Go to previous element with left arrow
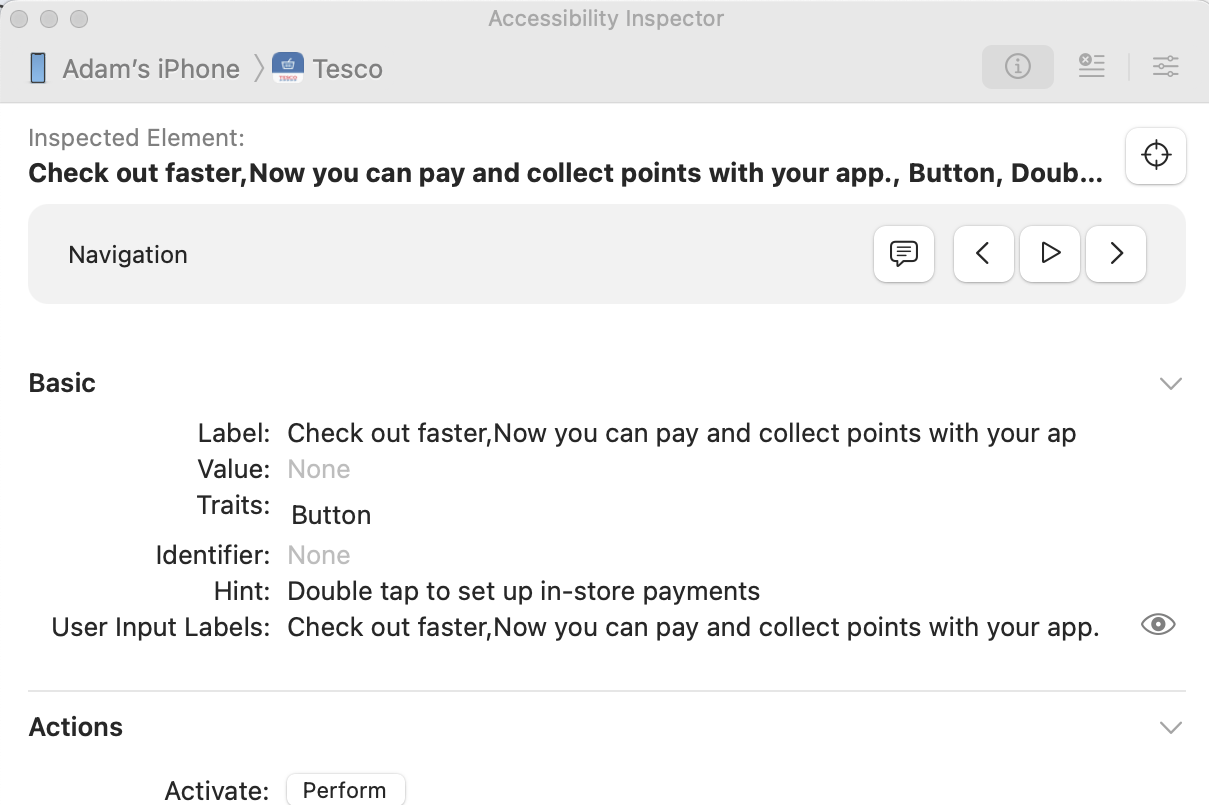This screenshot has height=805, width=1209. coord(983,254)
